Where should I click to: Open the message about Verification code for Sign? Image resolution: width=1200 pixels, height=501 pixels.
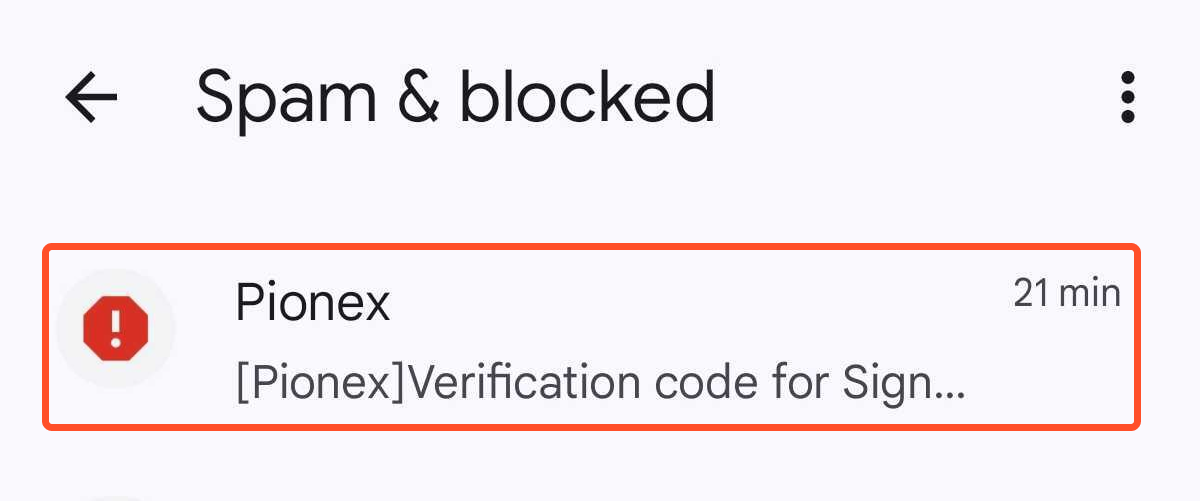coord(591,337)
